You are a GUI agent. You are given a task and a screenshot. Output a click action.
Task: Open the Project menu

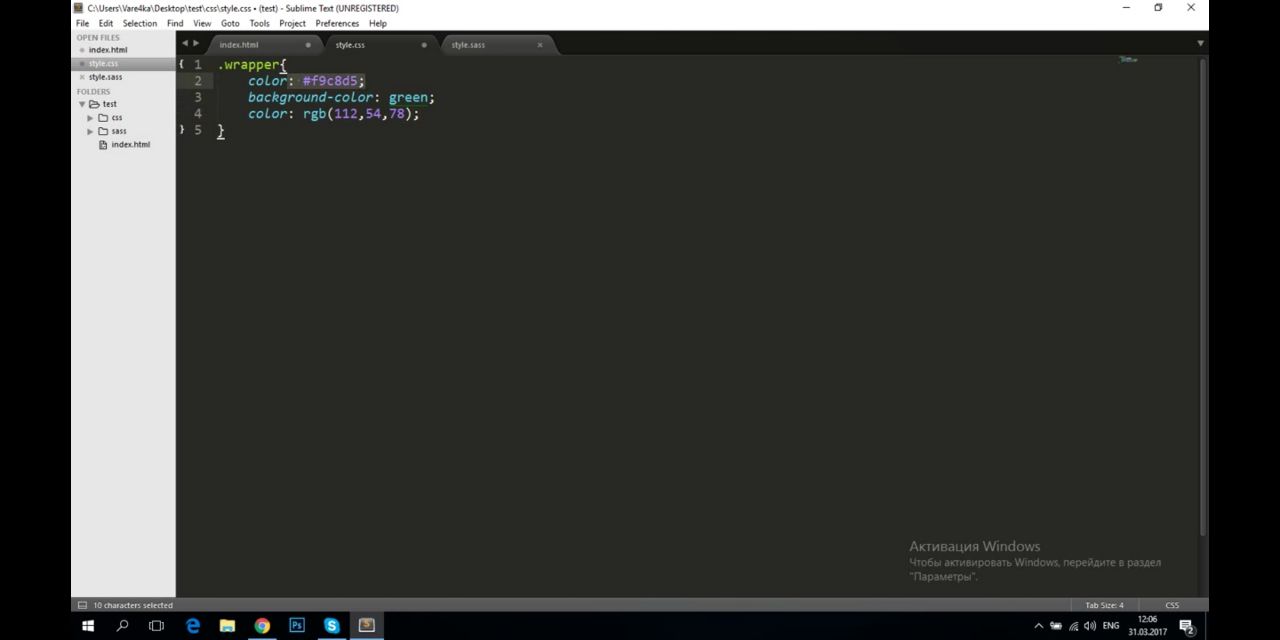292,23
